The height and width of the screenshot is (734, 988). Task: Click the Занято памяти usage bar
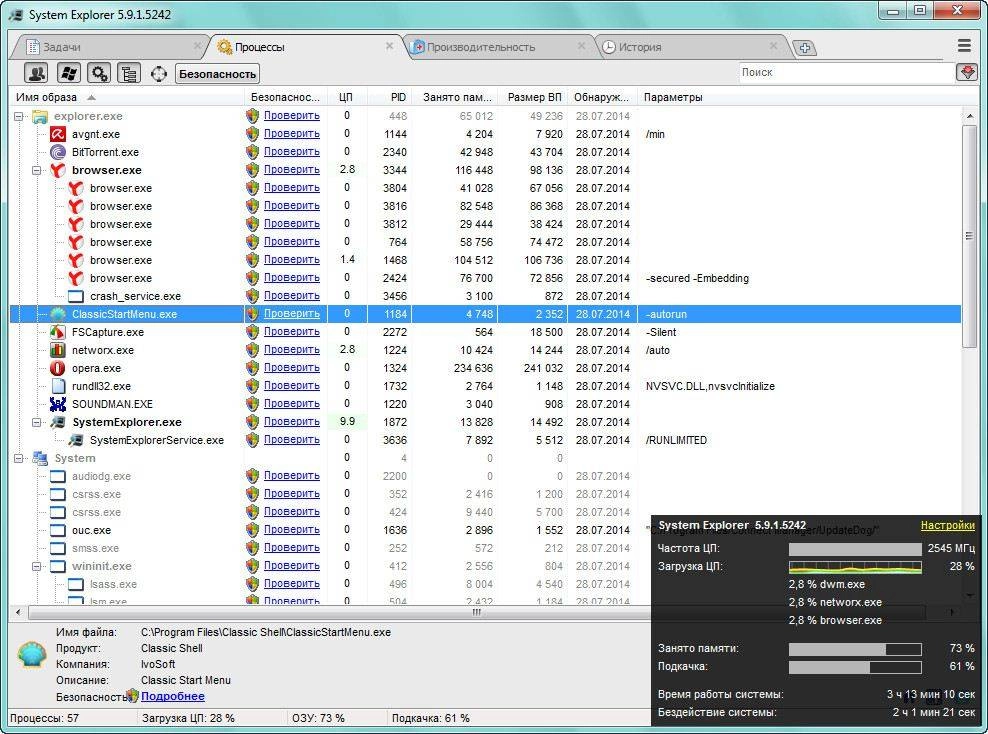click(855, 649)
